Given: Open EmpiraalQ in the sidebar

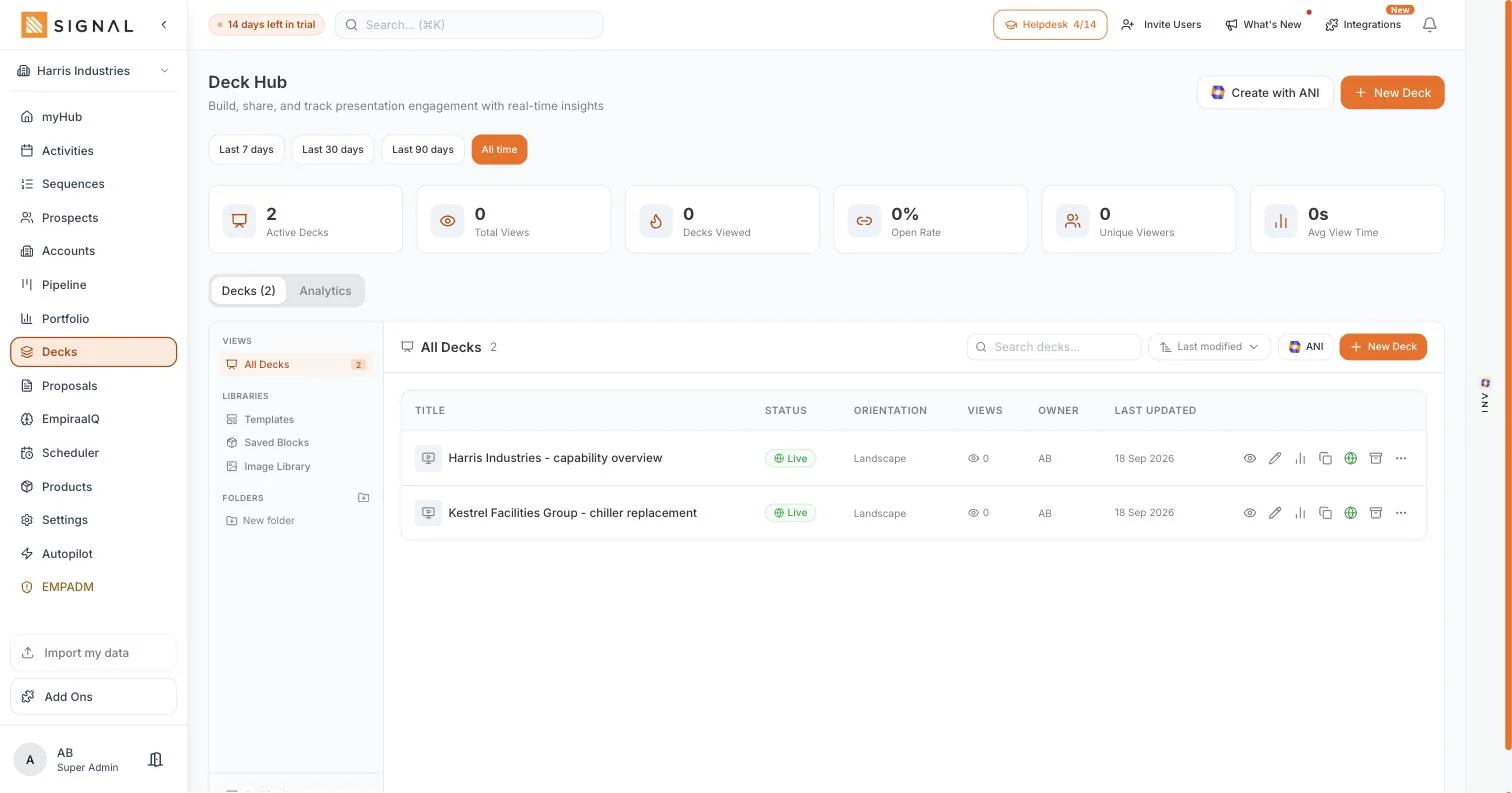Looking at the screenshot, I should tap(94, 419).
